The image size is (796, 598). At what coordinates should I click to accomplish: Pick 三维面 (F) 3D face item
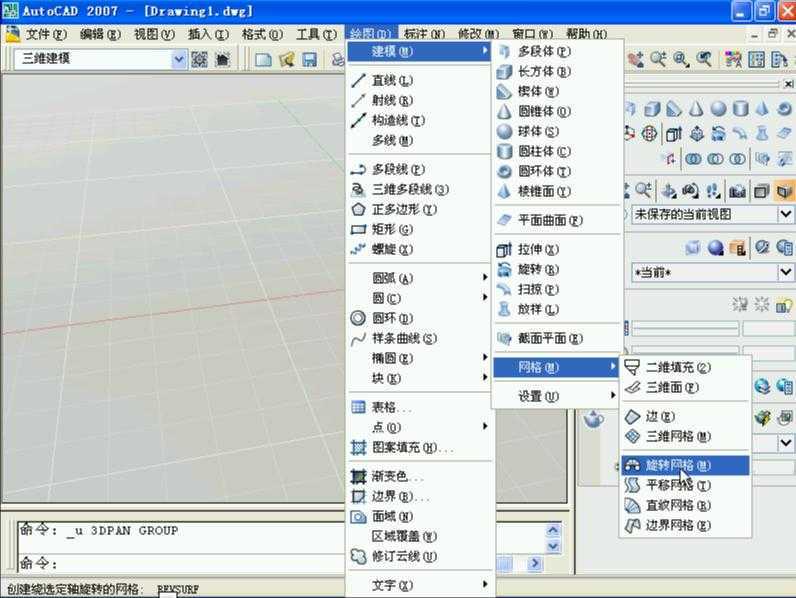685,387
